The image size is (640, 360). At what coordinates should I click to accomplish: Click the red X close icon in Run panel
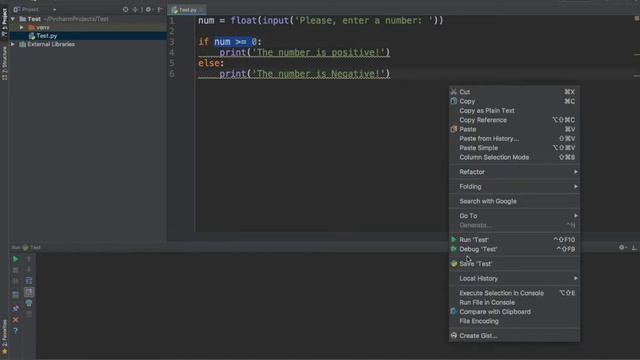[x=16, y=320]
